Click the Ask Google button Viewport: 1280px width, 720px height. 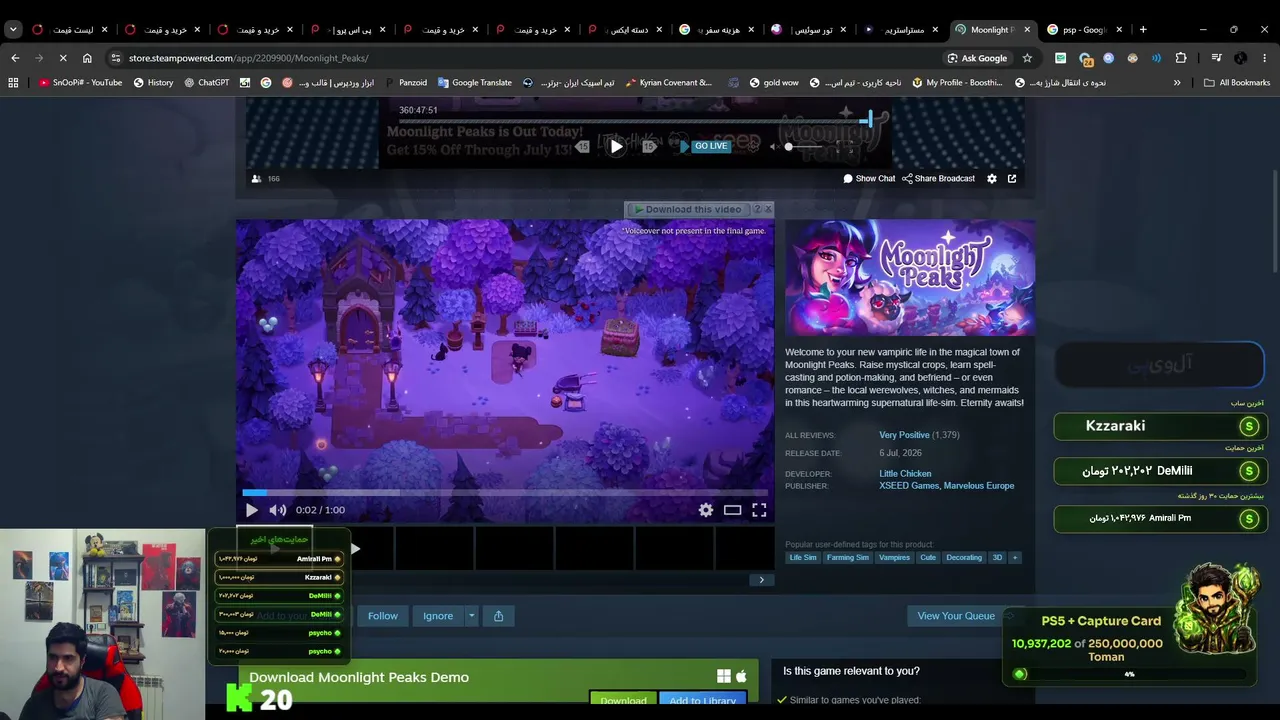coord(977,58)
